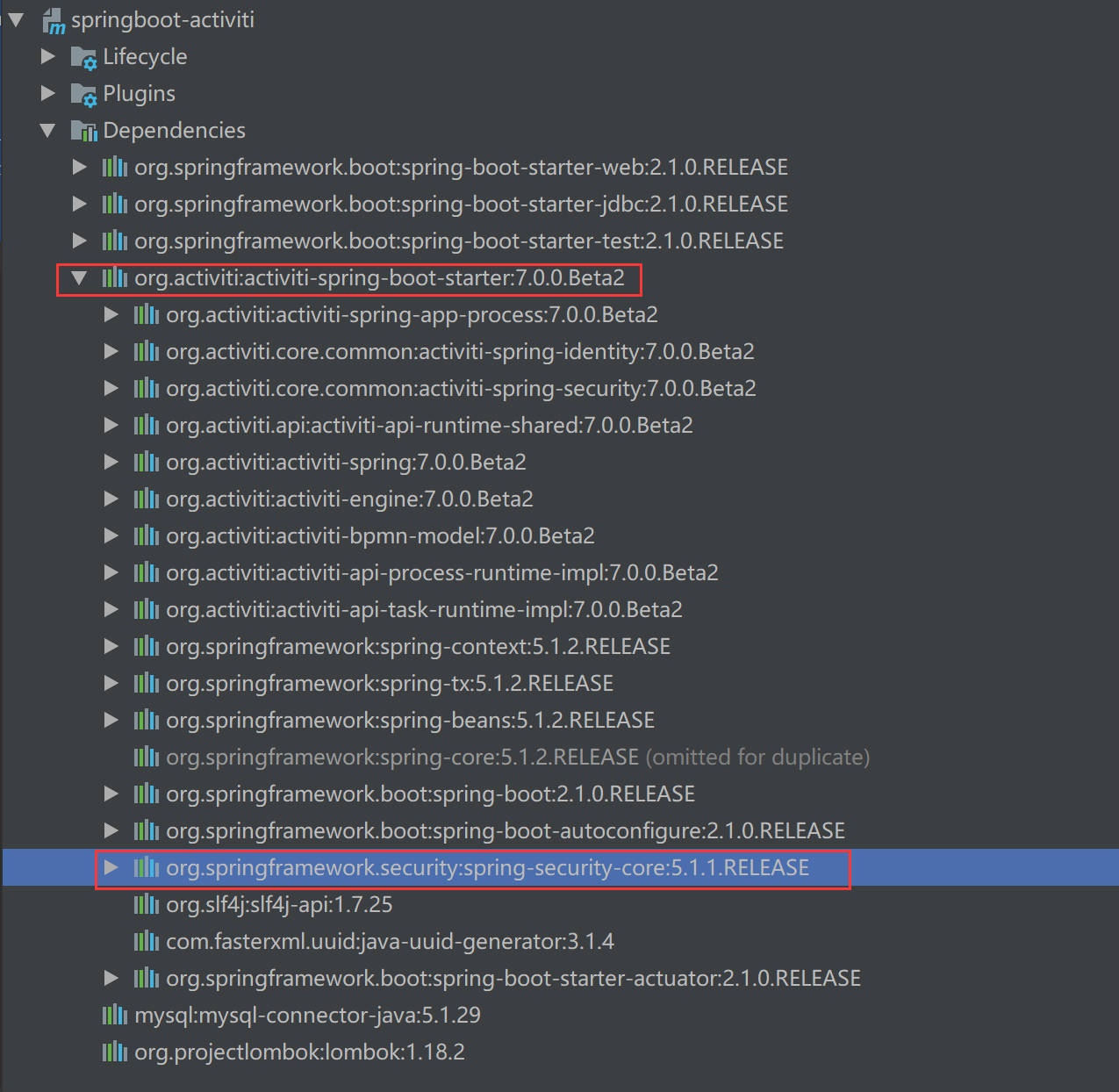Select the Lifecycle gear icon
1119x1092 pixels.
83,57
